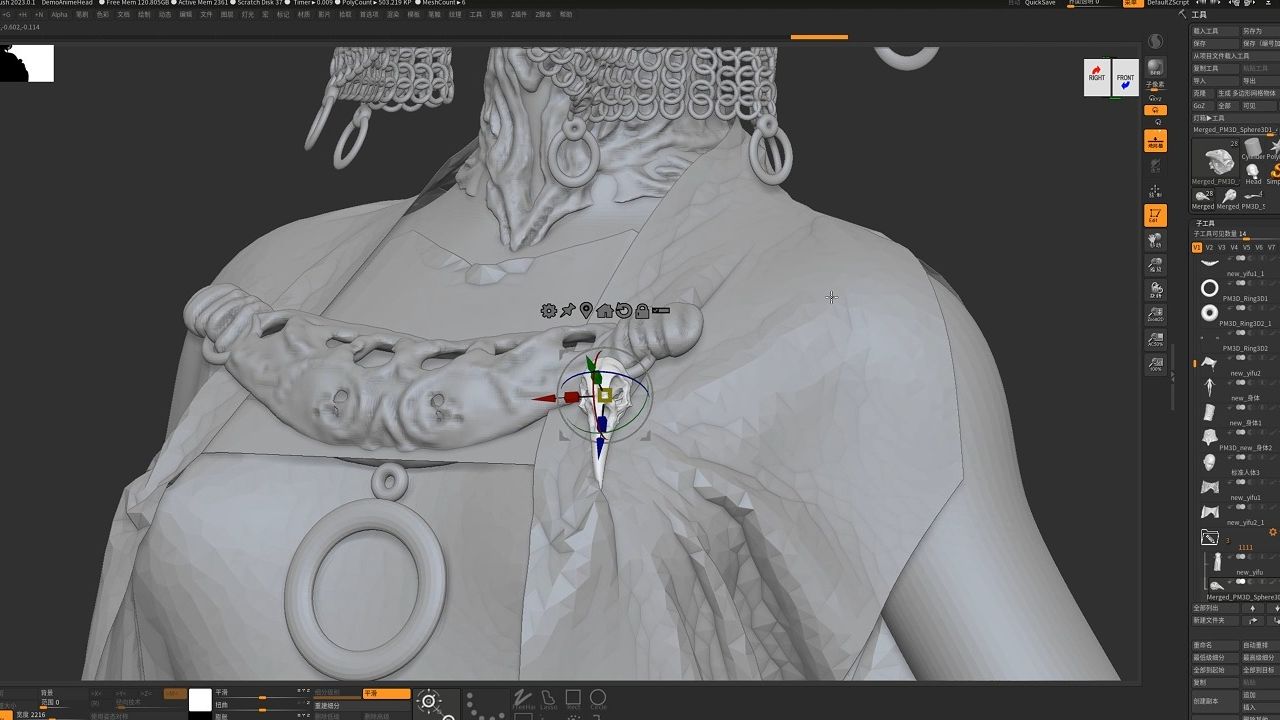Open the 工具 menu in top menu bar
This screenshot has height=720, width=1280.
[476, 15]
